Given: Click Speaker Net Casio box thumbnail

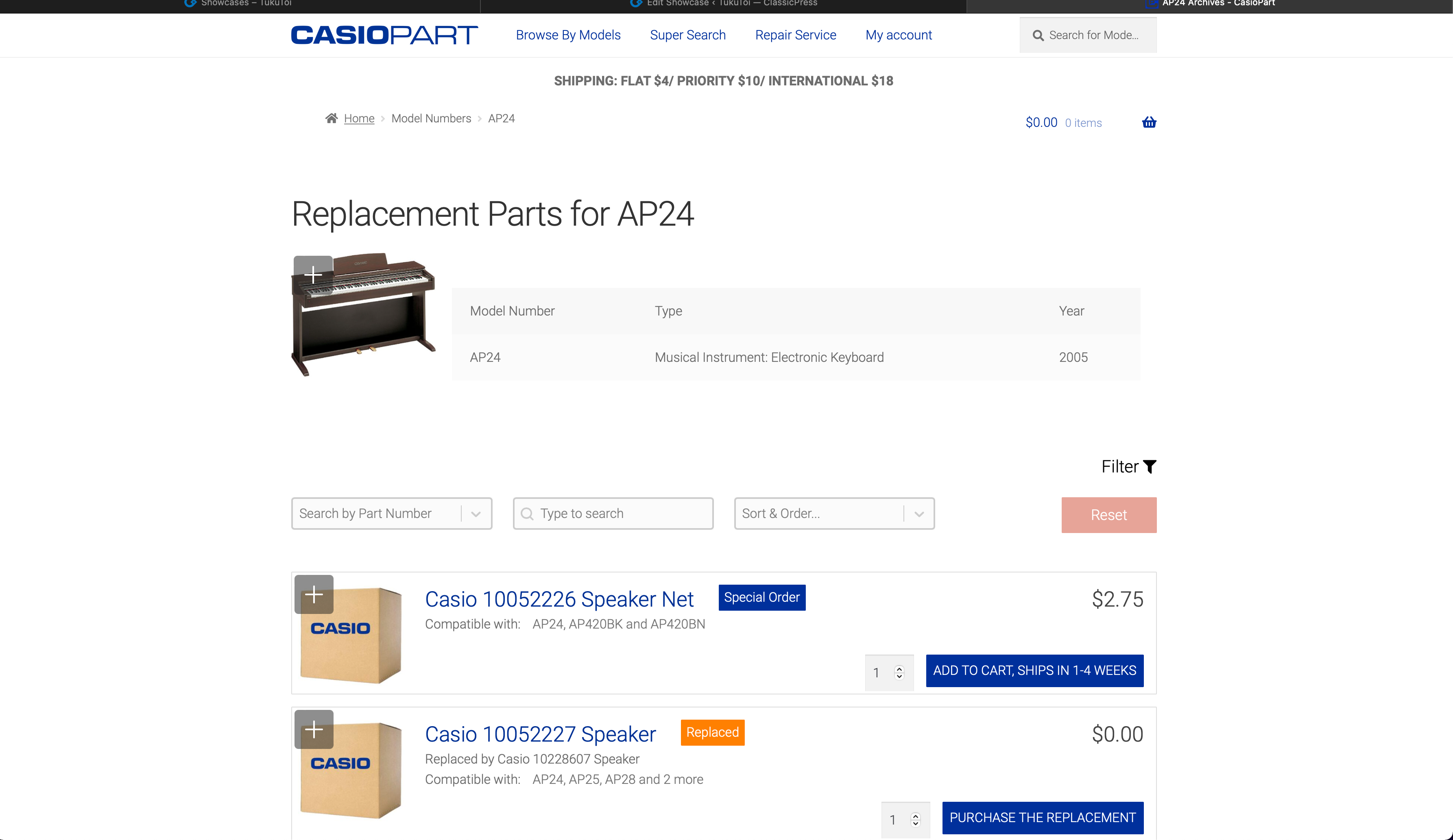Looking at the screenshot, I should [351, 635].
